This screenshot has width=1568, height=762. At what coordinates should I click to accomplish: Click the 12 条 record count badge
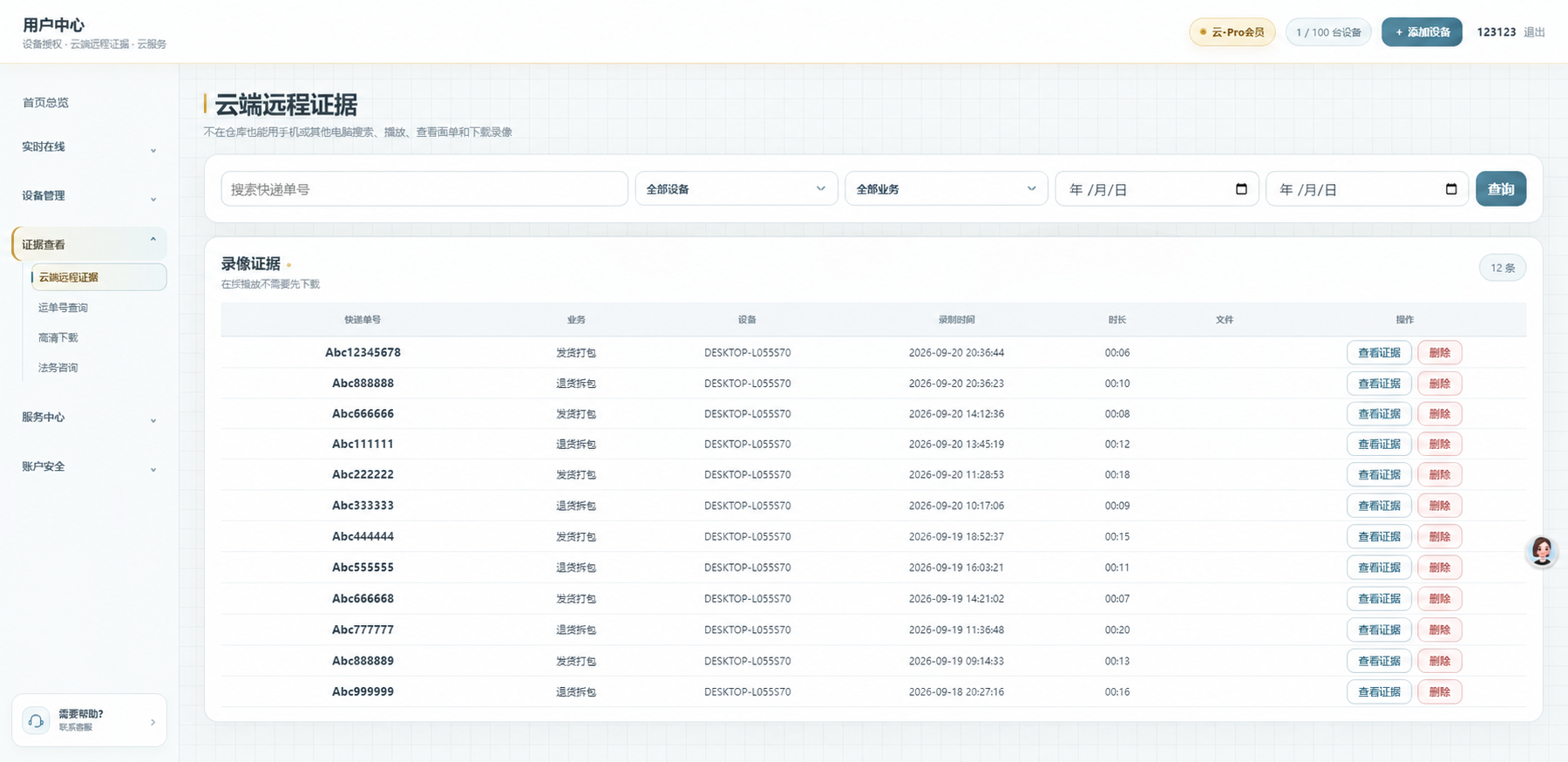(1503, 268)
